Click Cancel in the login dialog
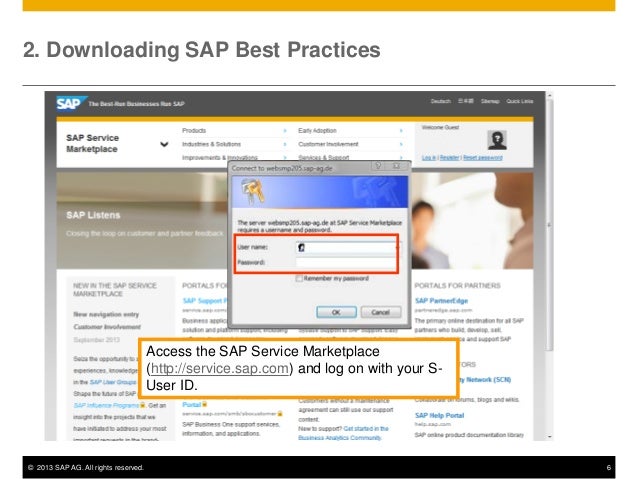This screenshot has height=479, width=638. tap(381, 312)
